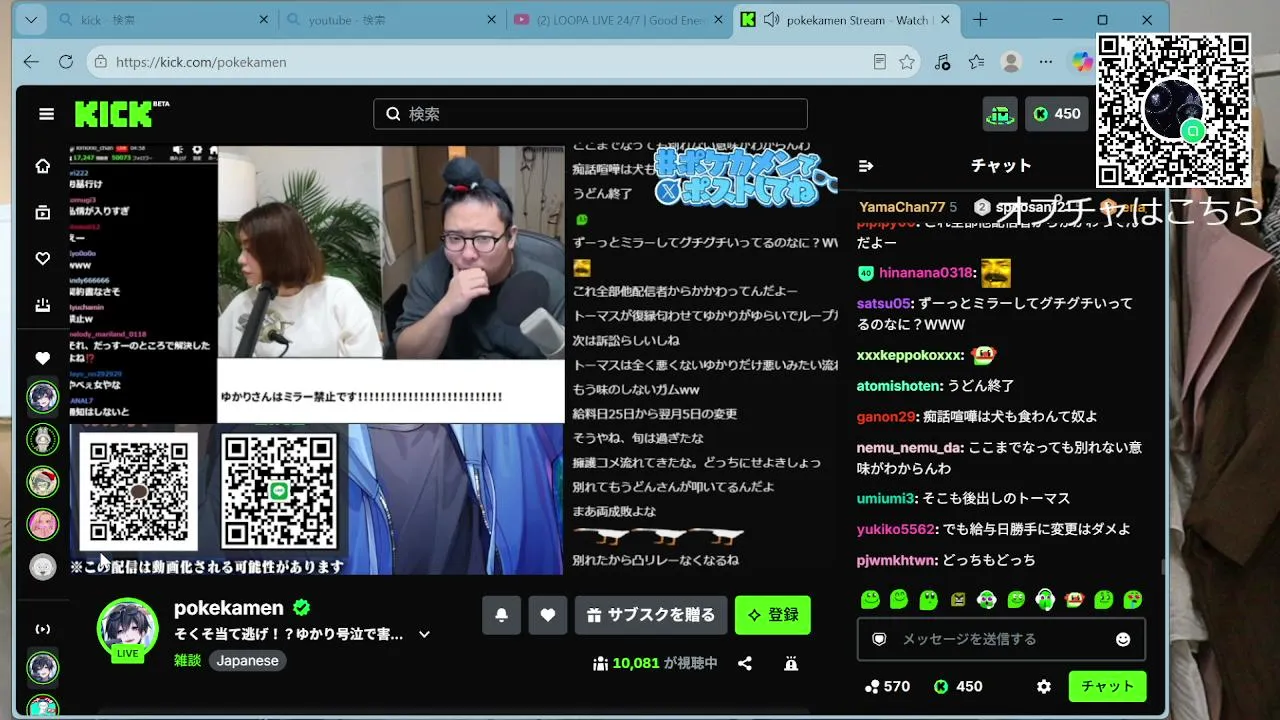The height and width of the screenshot is (720, 1280).
Task: Click the address bar URL
Action: (x=201, y=62)
